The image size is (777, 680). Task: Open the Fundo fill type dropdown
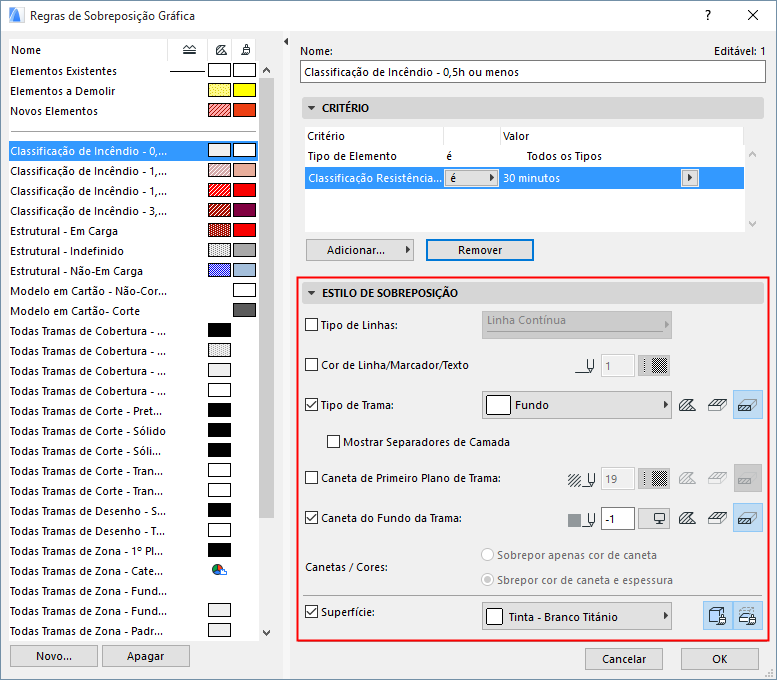[577, 405]
